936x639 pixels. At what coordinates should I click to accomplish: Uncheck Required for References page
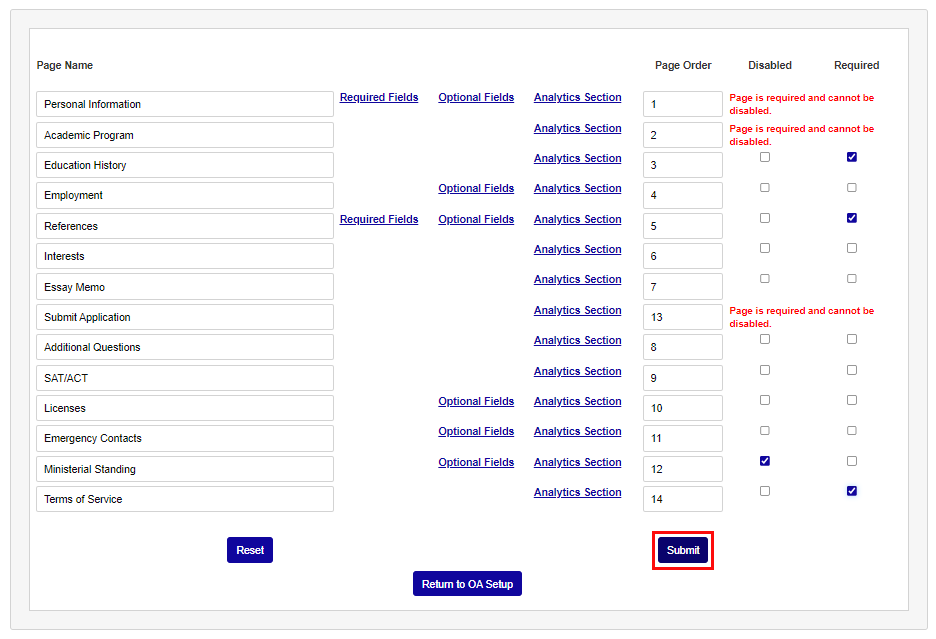pos(851,217)
